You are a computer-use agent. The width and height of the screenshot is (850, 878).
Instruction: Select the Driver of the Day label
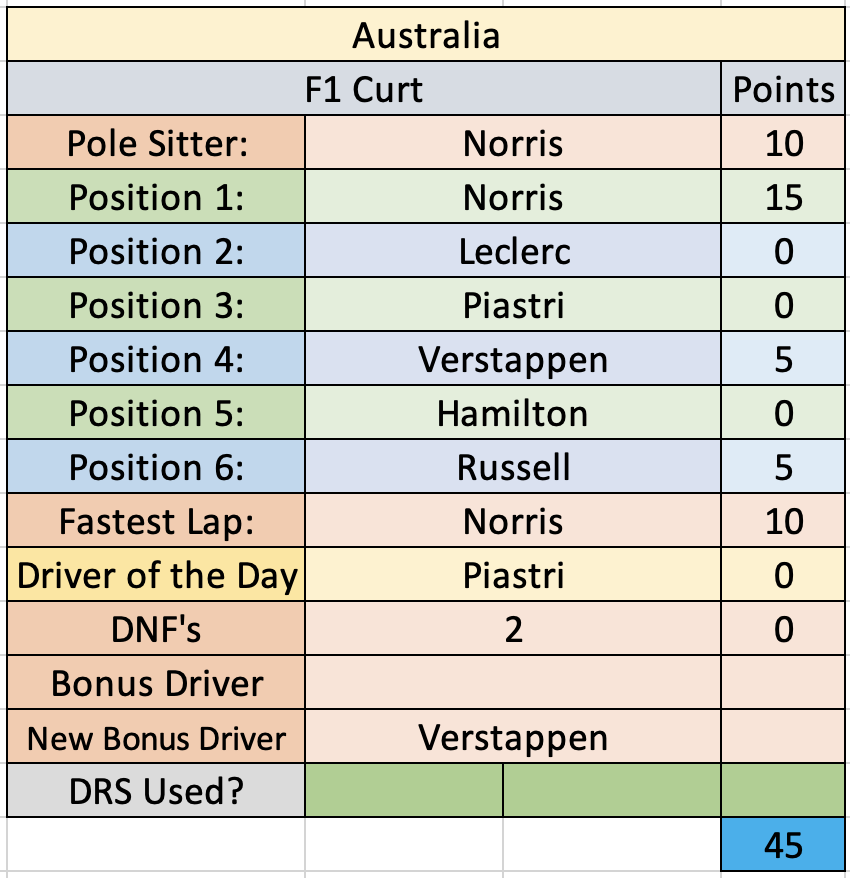tap(156, 575)
